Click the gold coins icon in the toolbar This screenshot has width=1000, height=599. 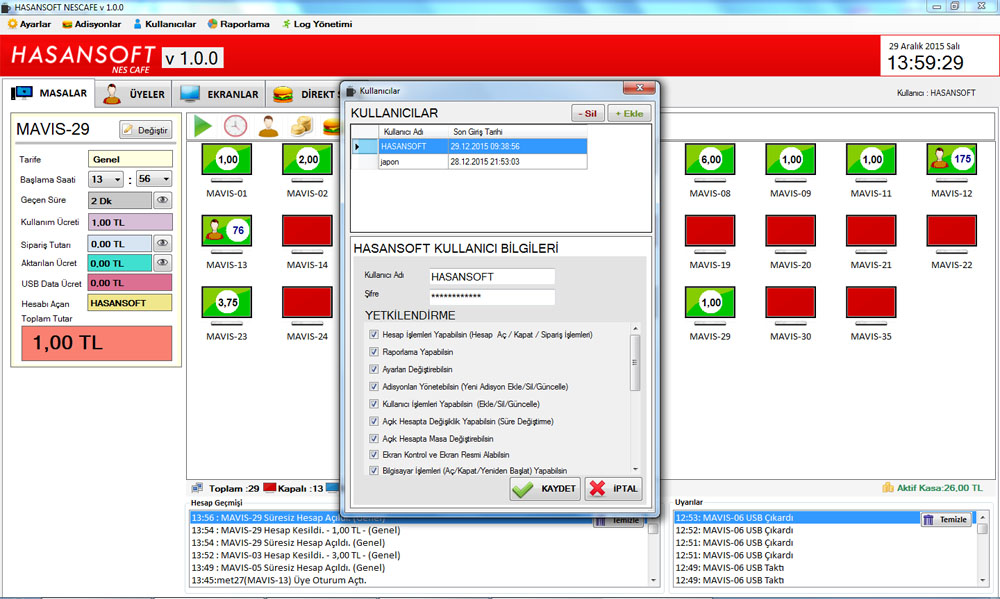(x=301, y=127)
